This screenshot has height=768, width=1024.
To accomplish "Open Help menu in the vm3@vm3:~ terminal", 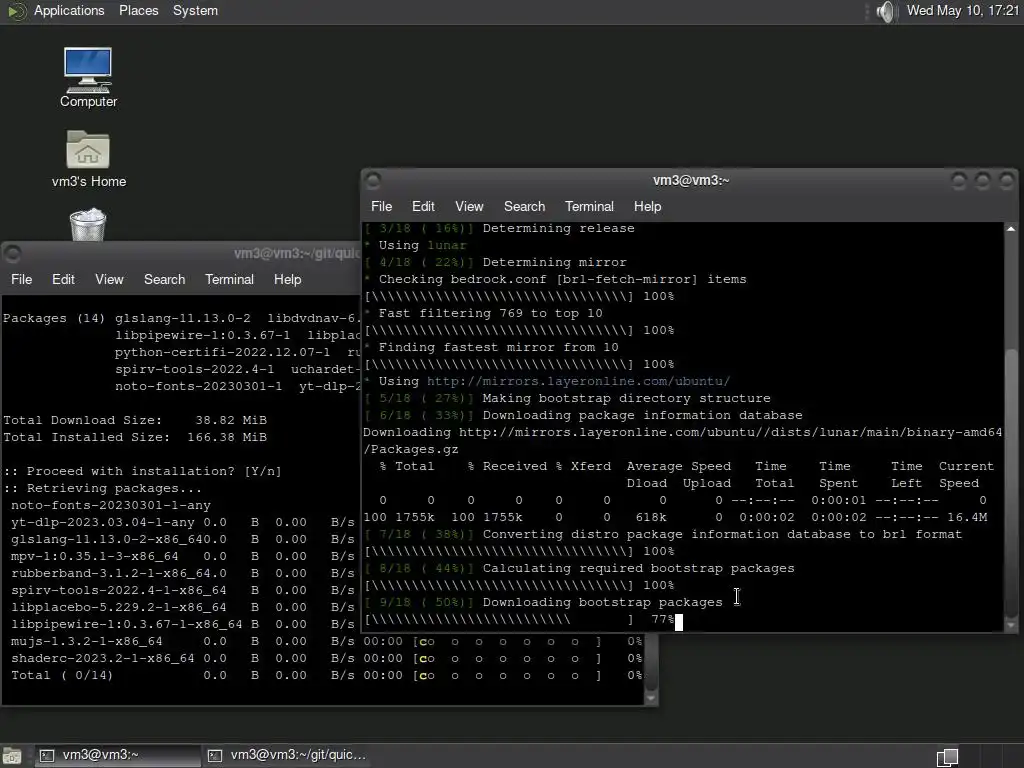I will [x=647, y=206].
